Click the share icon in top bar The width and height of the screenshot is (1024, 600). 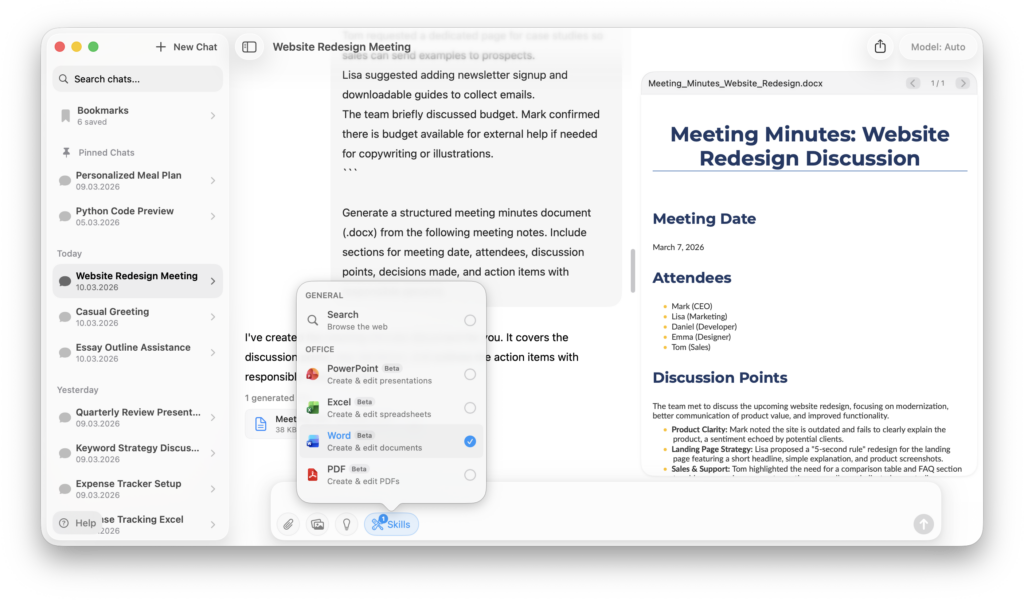[880, 47]
